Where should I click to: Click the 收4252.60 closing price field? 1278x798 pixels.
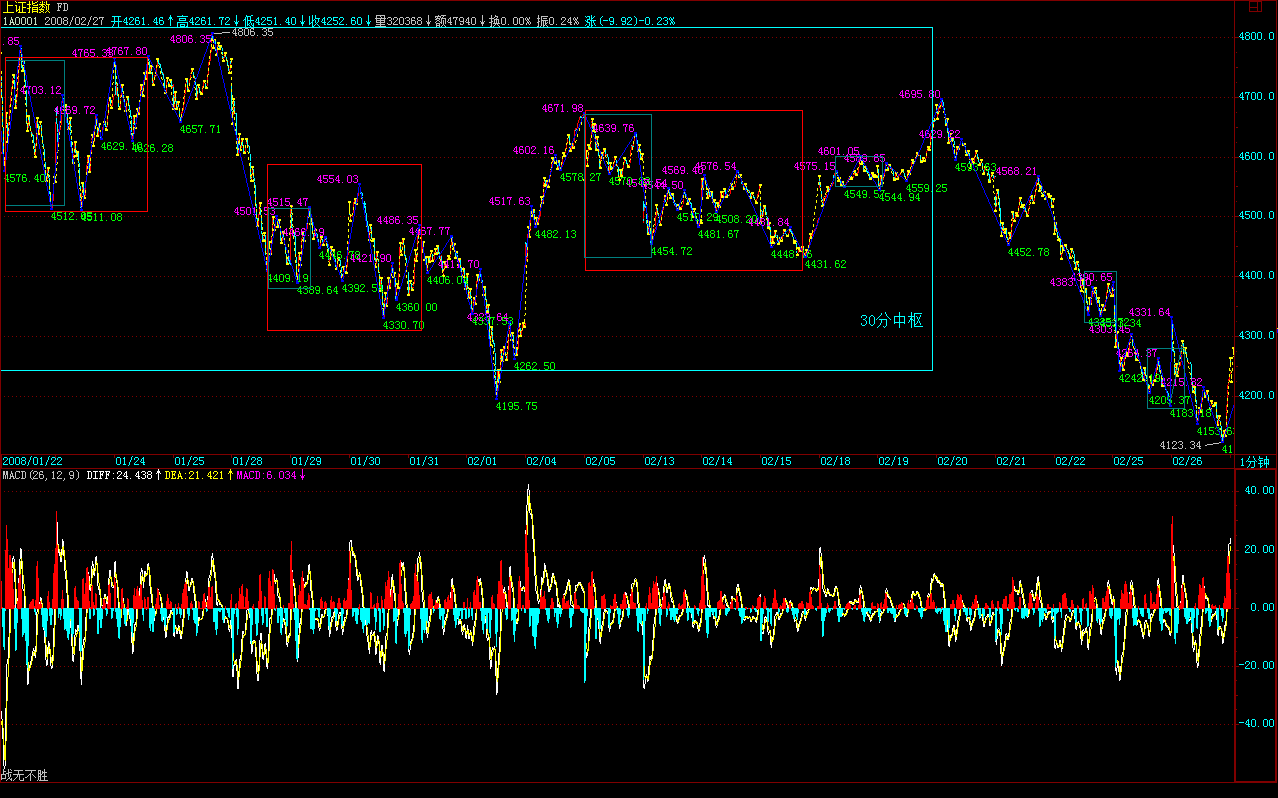pos(335,21)
